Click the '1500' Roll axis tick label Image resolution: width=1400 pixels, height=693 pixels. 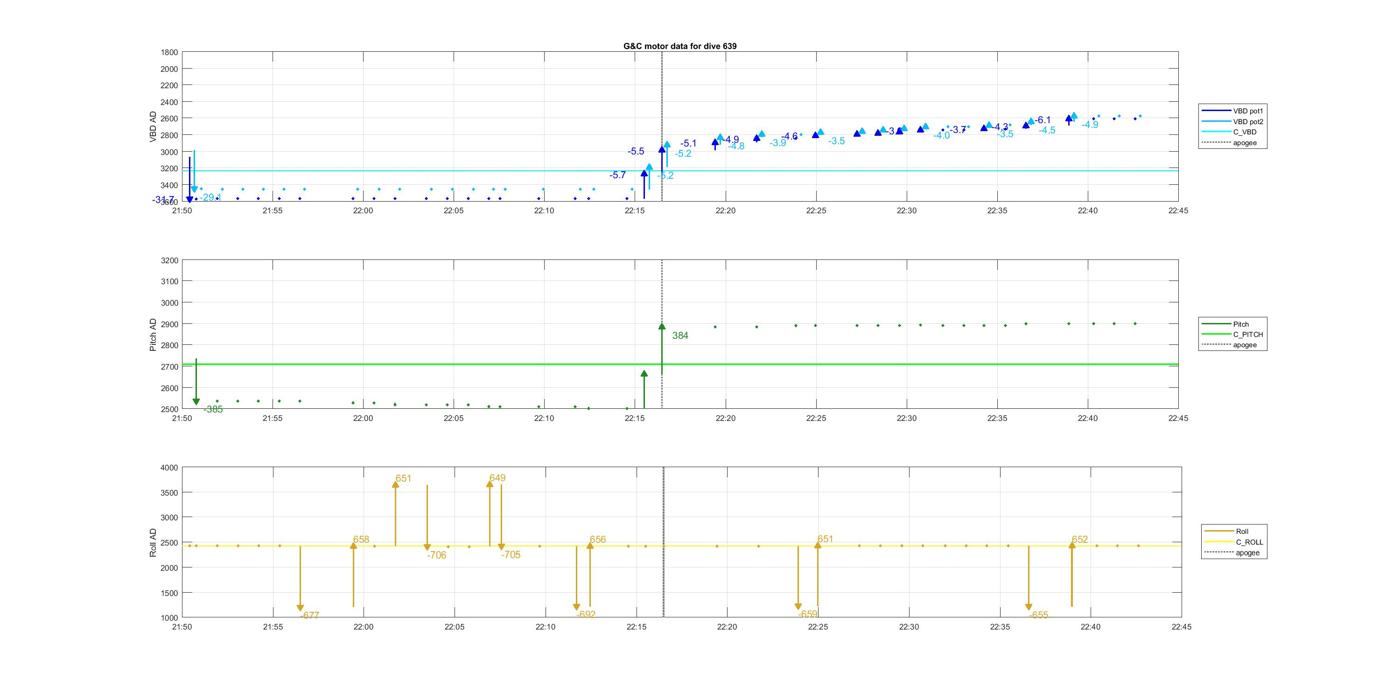169,592
